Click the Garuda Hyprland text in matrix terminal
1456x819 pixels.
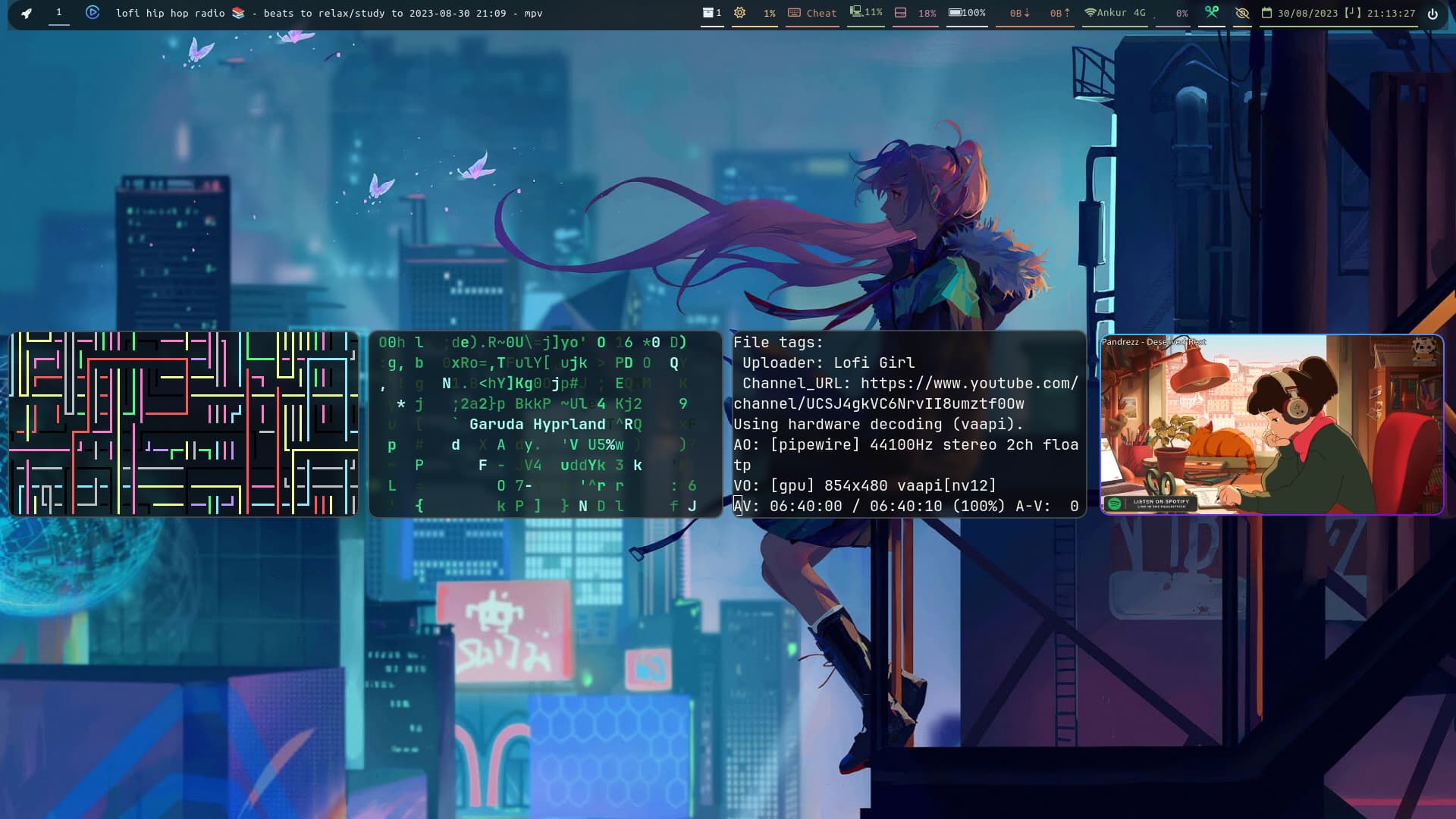point(537,424)
